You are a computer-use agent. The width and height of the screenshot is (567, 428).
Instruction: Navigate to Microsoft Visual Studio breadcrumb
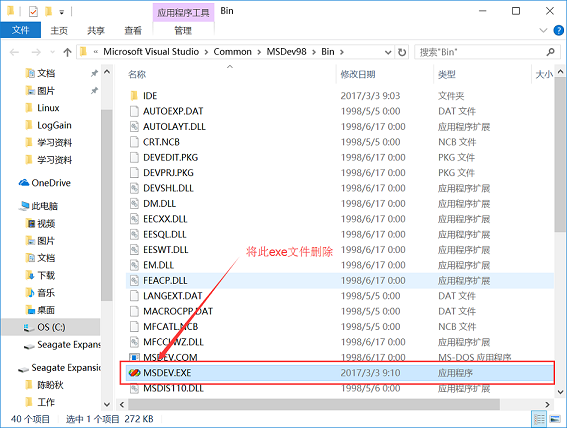point(151,52)
